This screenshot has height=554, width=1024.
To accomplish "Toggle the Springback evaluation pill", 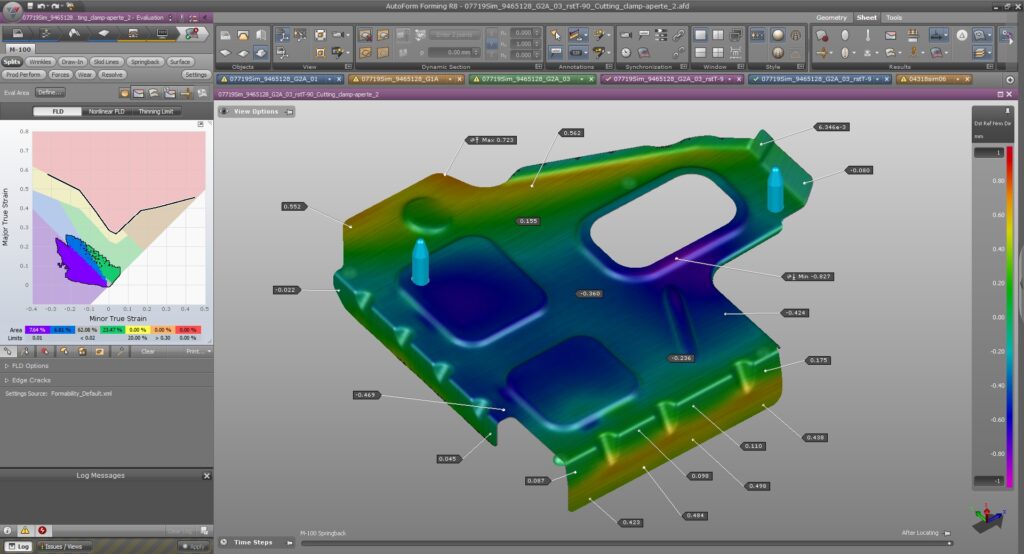I will coord(145,61).
